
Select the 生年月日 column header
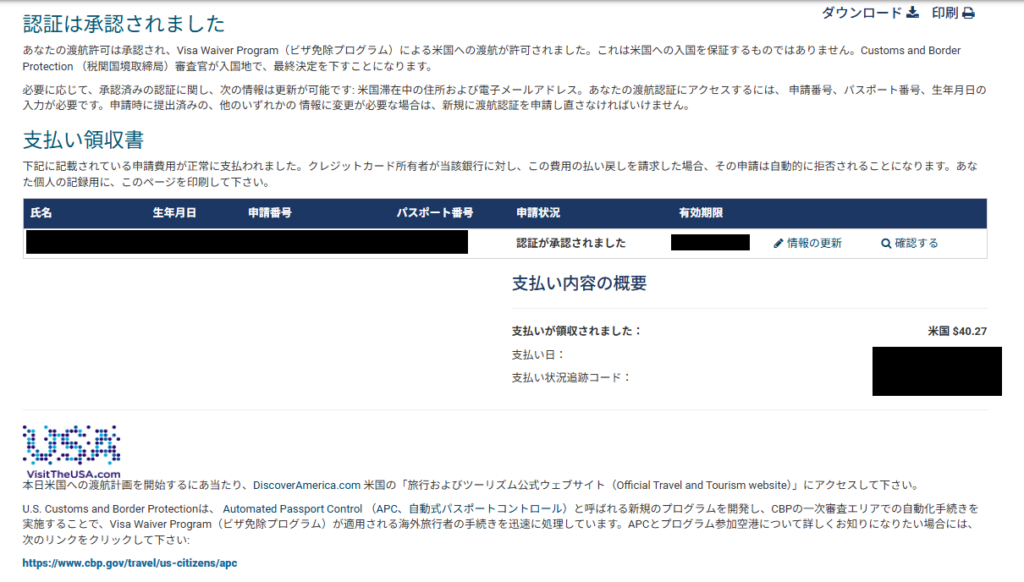click(172, 211)
